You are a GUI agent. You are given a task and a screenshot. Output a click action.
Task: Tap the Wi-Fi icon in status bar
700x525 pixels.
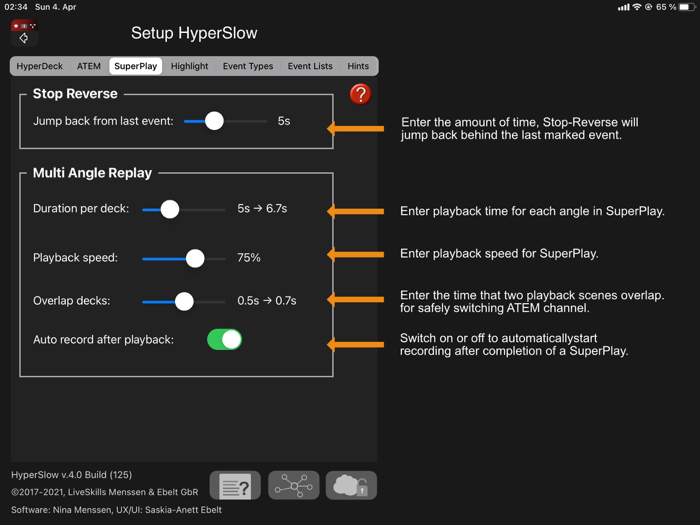click(637, 7)
